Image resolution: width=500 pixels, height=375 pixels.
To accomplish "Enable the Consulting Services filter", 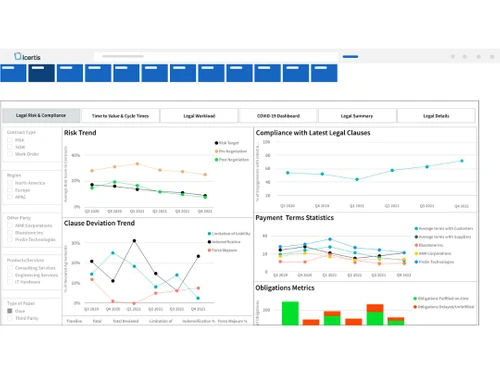I will pos(10,268).
